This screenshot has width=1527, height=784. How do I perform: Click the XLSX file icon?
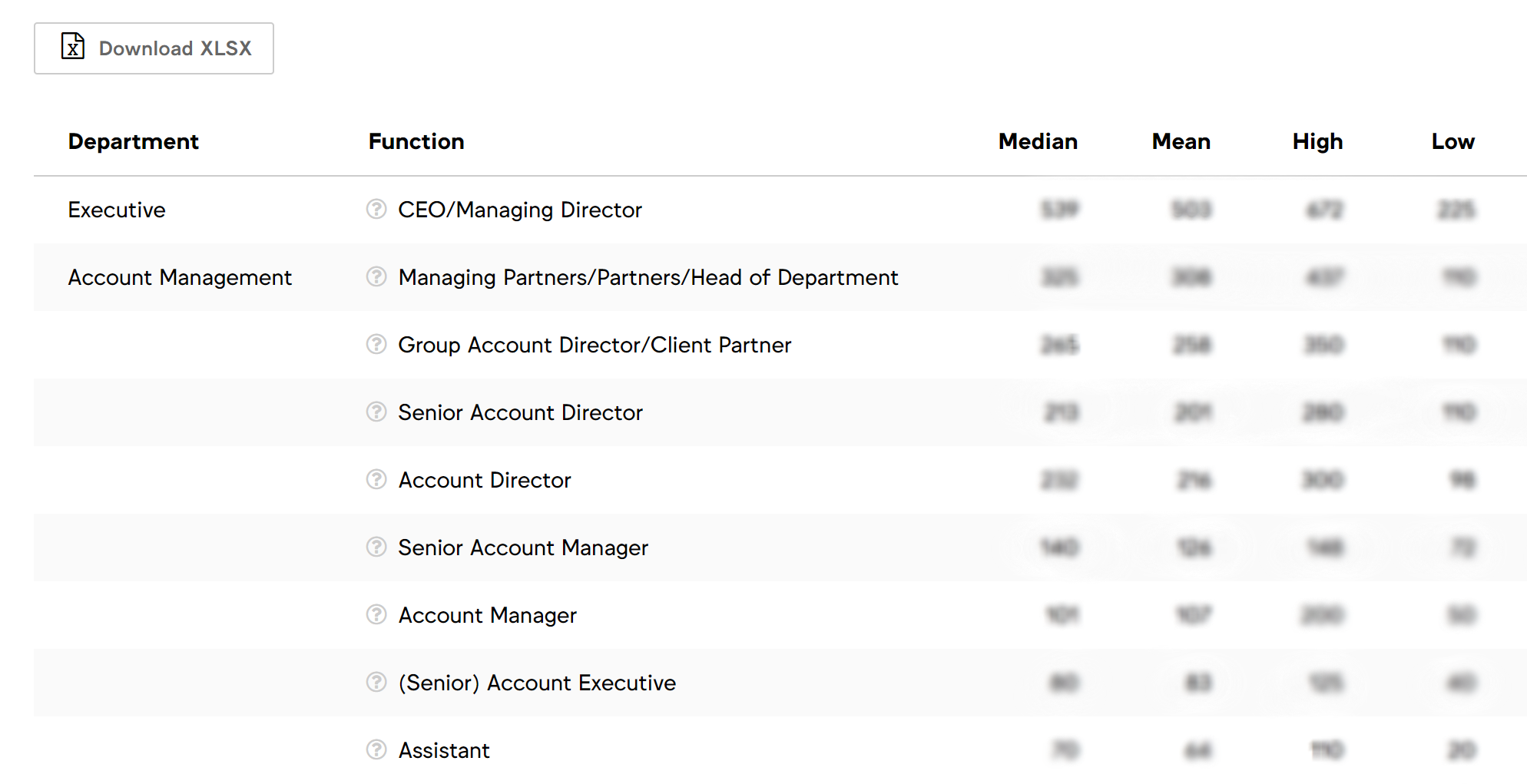(73, 47)
